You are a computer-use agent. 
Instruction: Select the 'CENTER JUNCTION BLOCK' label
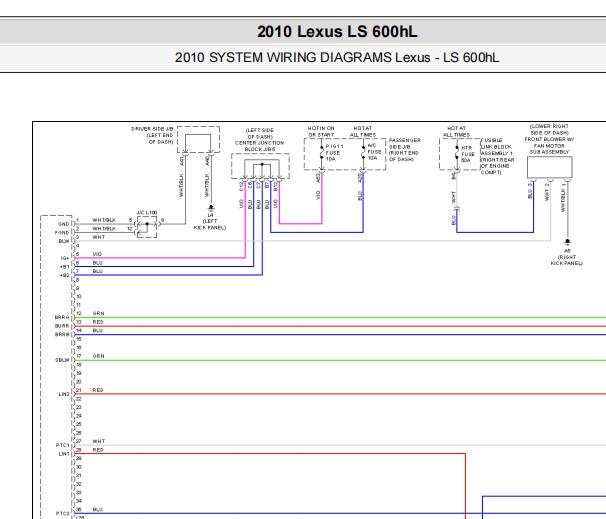coord(259,146)
